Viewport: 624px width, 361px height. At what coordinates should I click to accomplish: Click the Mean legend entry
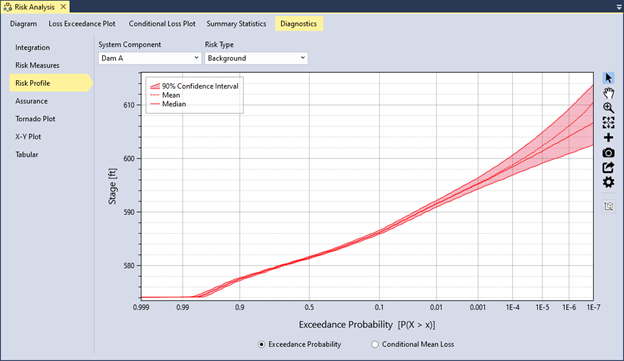165,95
